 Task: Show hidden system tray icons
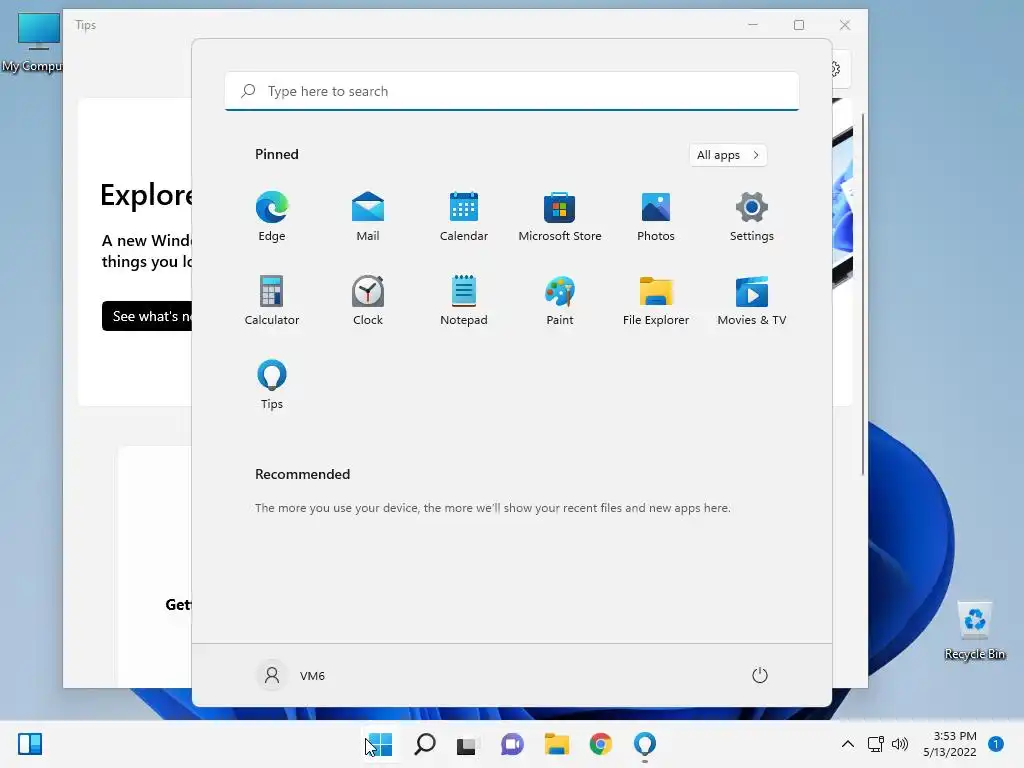pyautogui.click(x=848, y=744)
